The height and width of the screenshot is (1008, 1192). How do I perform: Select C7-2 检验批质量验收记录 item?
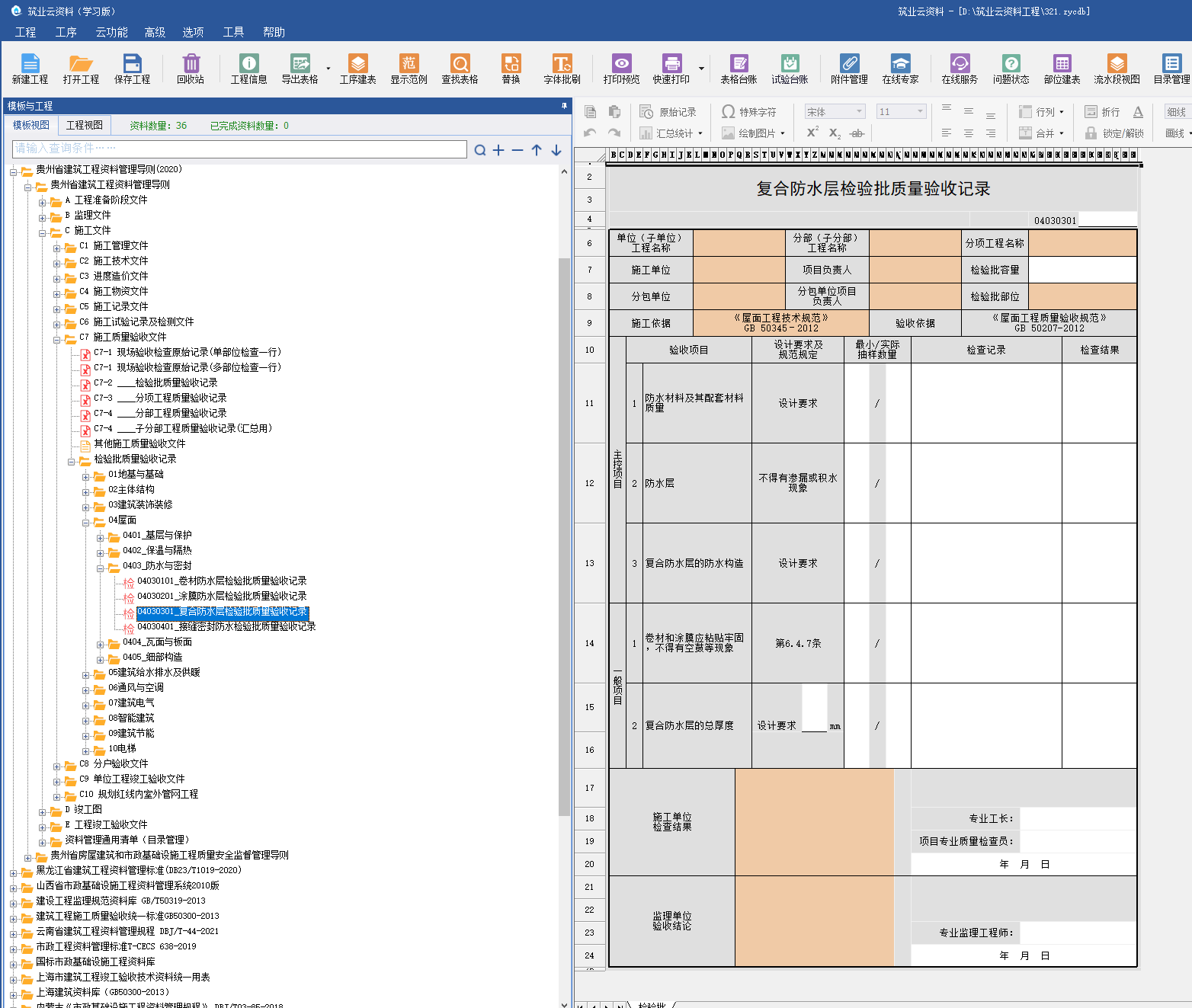click(155, 382)
